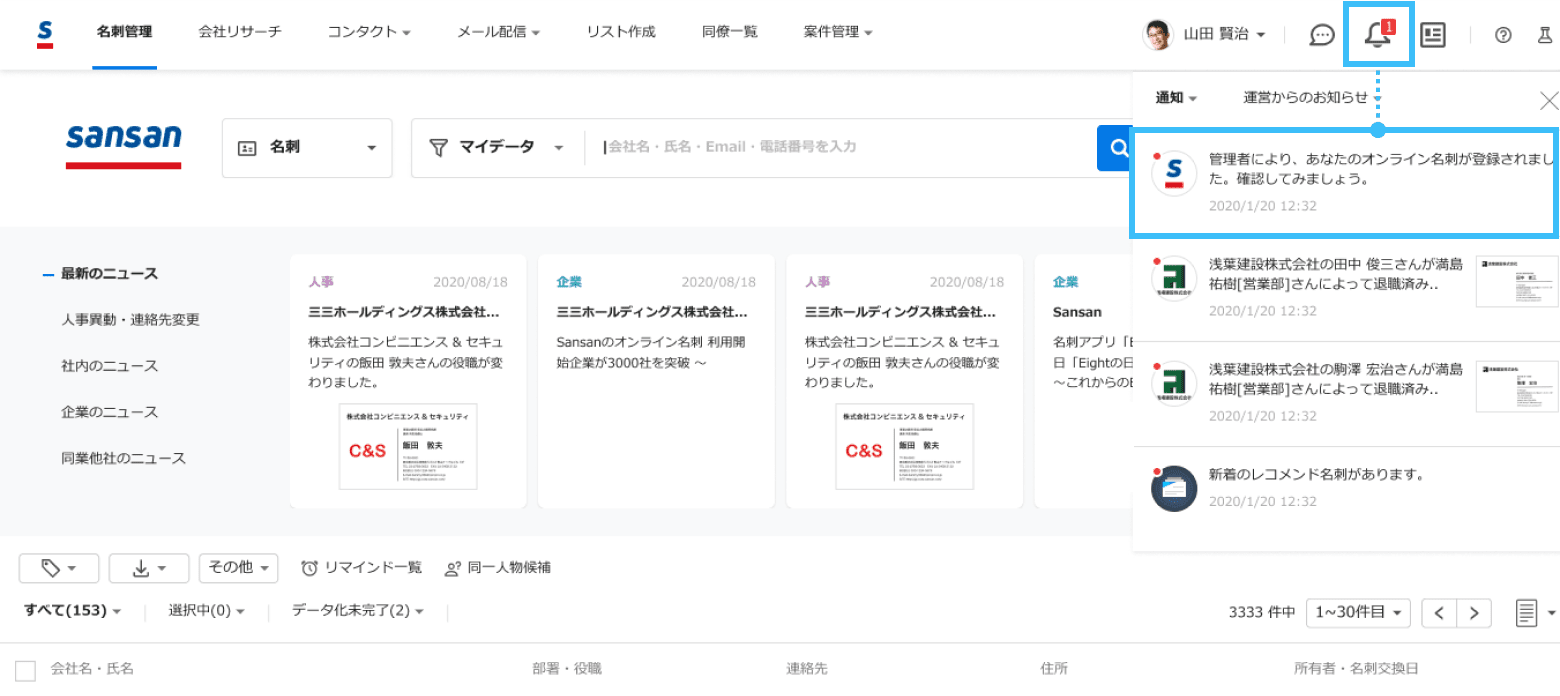Screen dimensions: 1560x696
Task: Click the user avatar of 山田 賢治
Action: click(x=1157, y=34)
